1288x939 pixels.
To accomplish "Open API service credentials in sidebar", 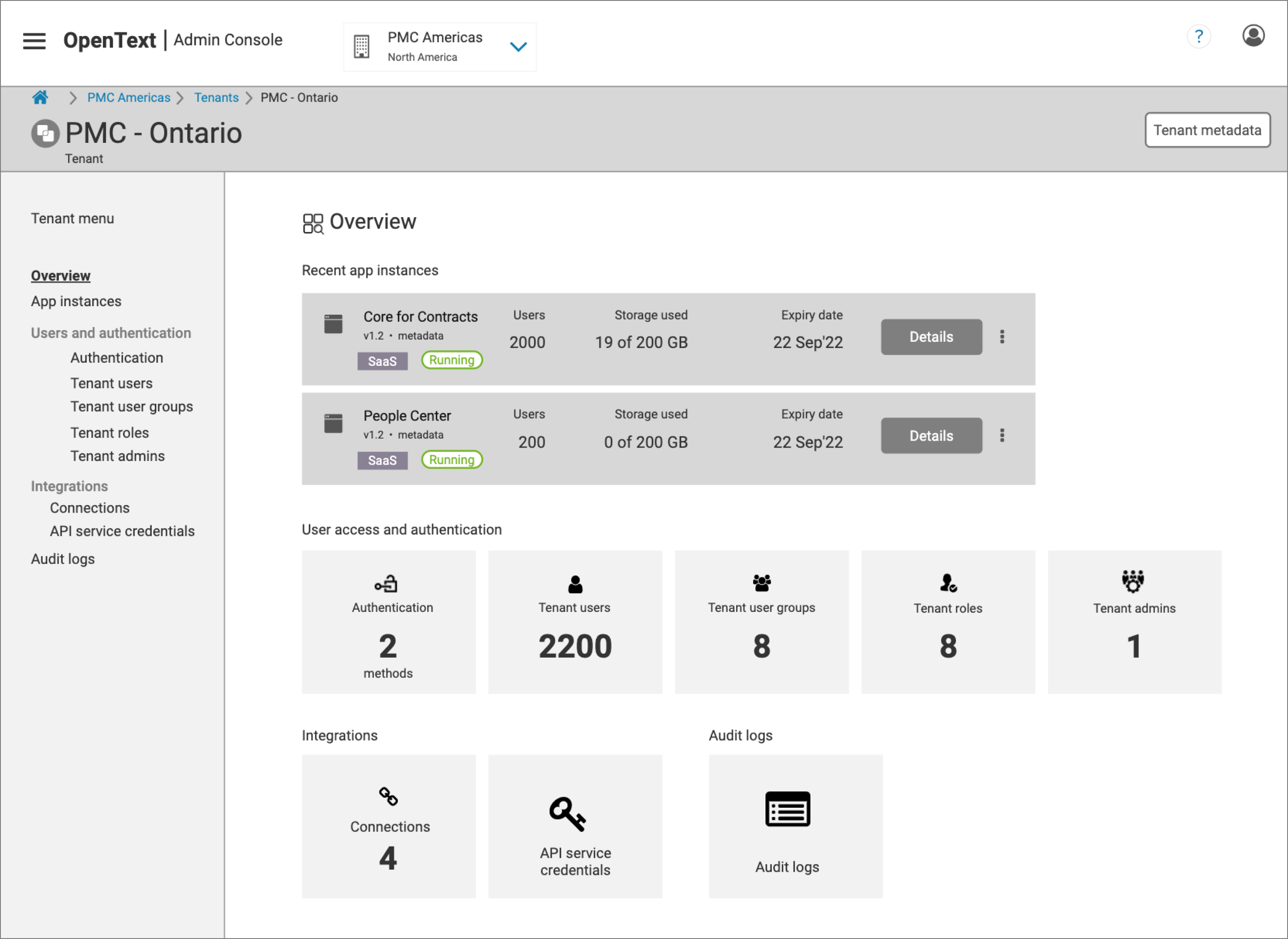I will 122,531.
